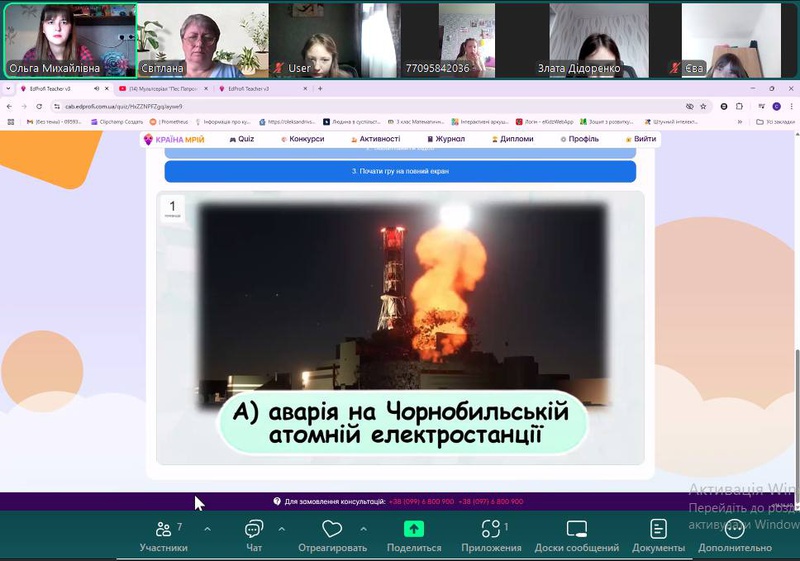Open the Дипломи menu item

coord(512,139)
